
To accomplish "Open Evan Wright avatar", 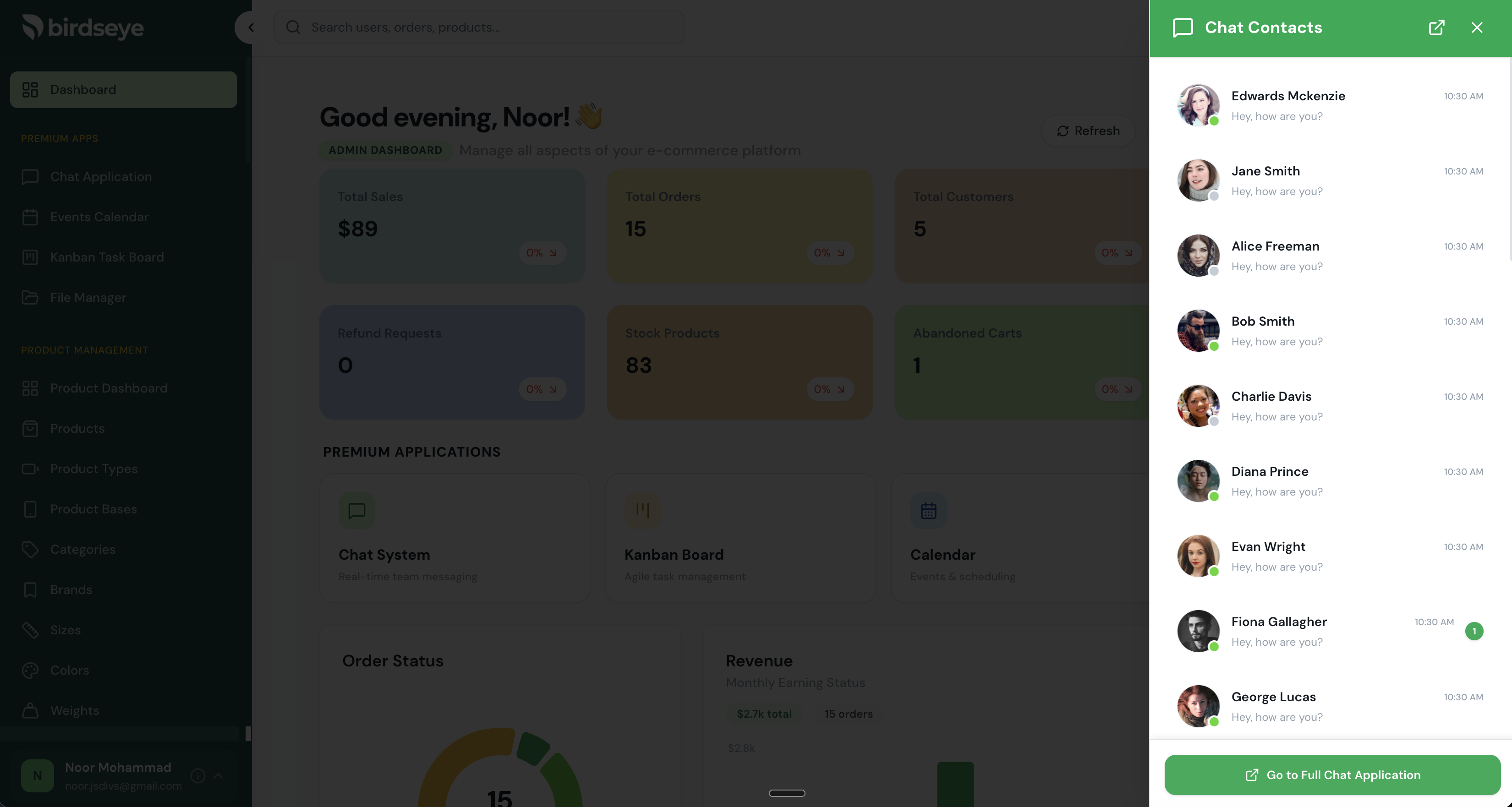I will click(x=1198, y=556).
